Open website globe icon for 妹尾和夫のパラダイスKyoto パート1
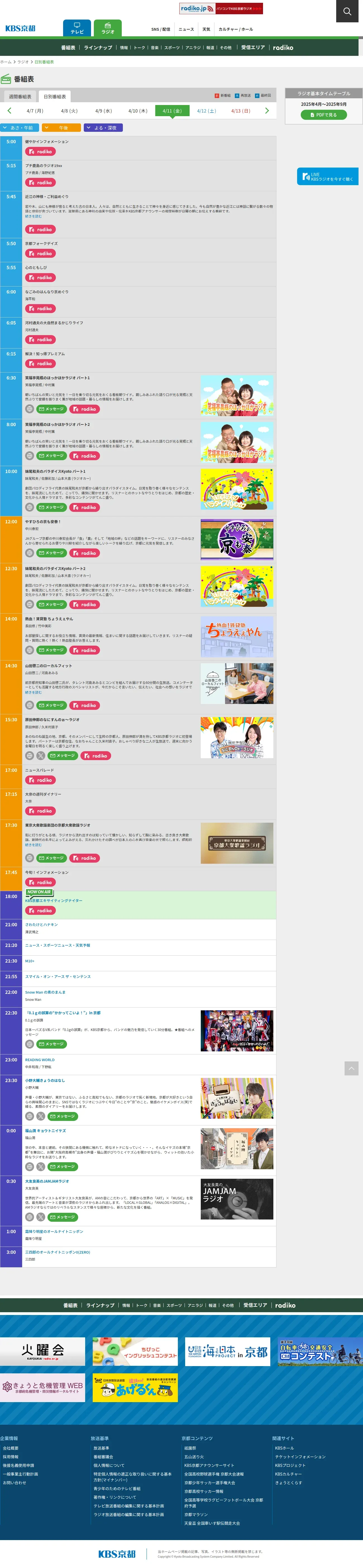The width and height of the screenshot is (363, 1568). [29, 507]
